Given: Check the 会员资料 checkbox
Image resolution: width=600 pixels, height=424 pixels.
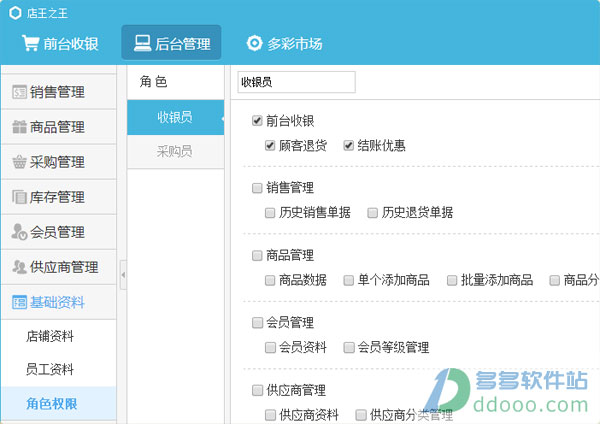Looking at the screenshot, I should 270,347.
